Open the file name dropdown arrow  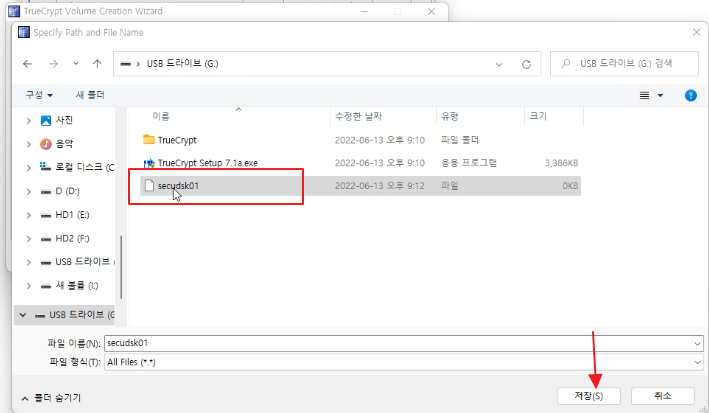tap(697, 344)
